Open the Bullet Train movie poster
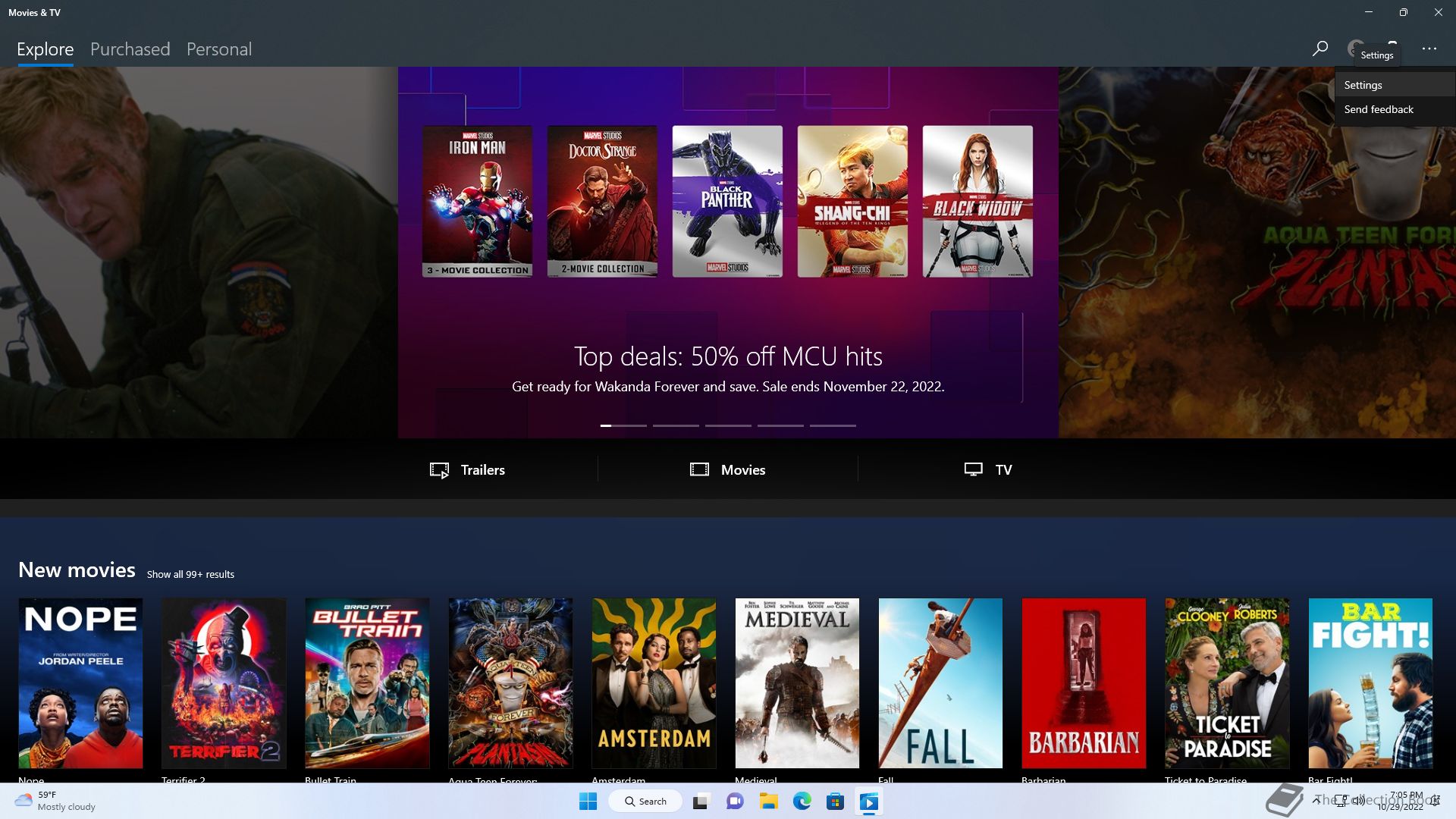Screen dimensions: 1456x819 pyautogui.click(x=367, y=683)
